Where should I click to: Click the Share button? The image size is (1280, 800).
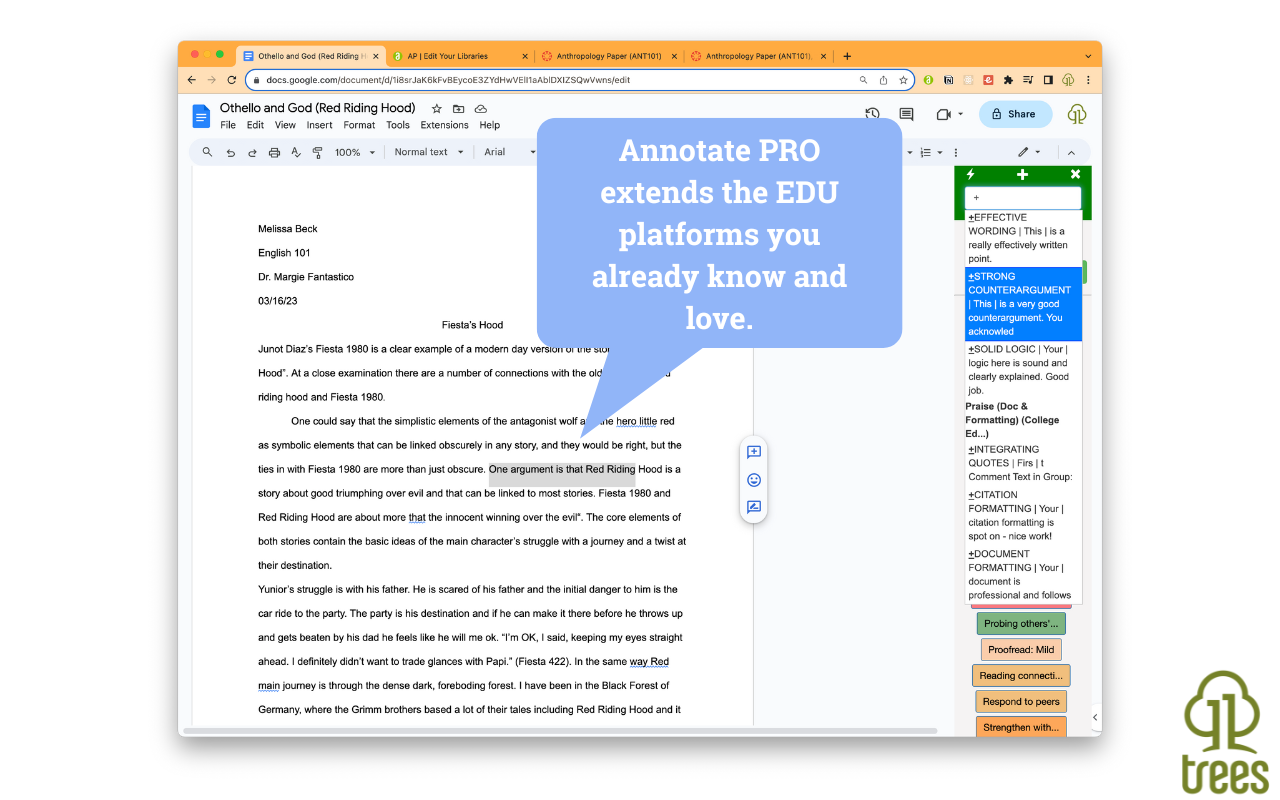click(x=1016, y=114)
